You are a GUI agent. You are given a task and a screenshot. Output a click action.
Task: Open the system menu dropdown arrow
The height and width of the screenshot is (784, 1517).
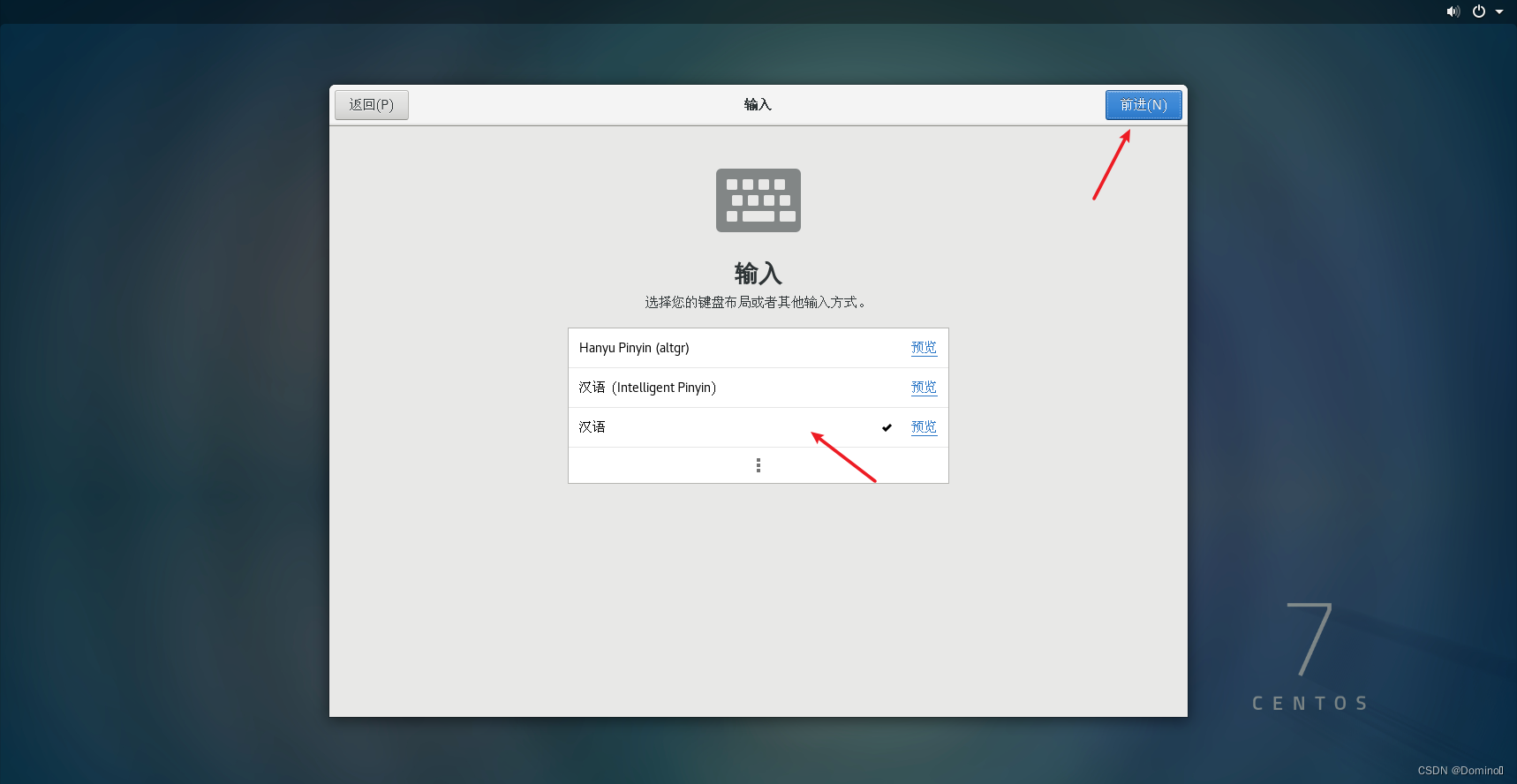[1499, 12]
